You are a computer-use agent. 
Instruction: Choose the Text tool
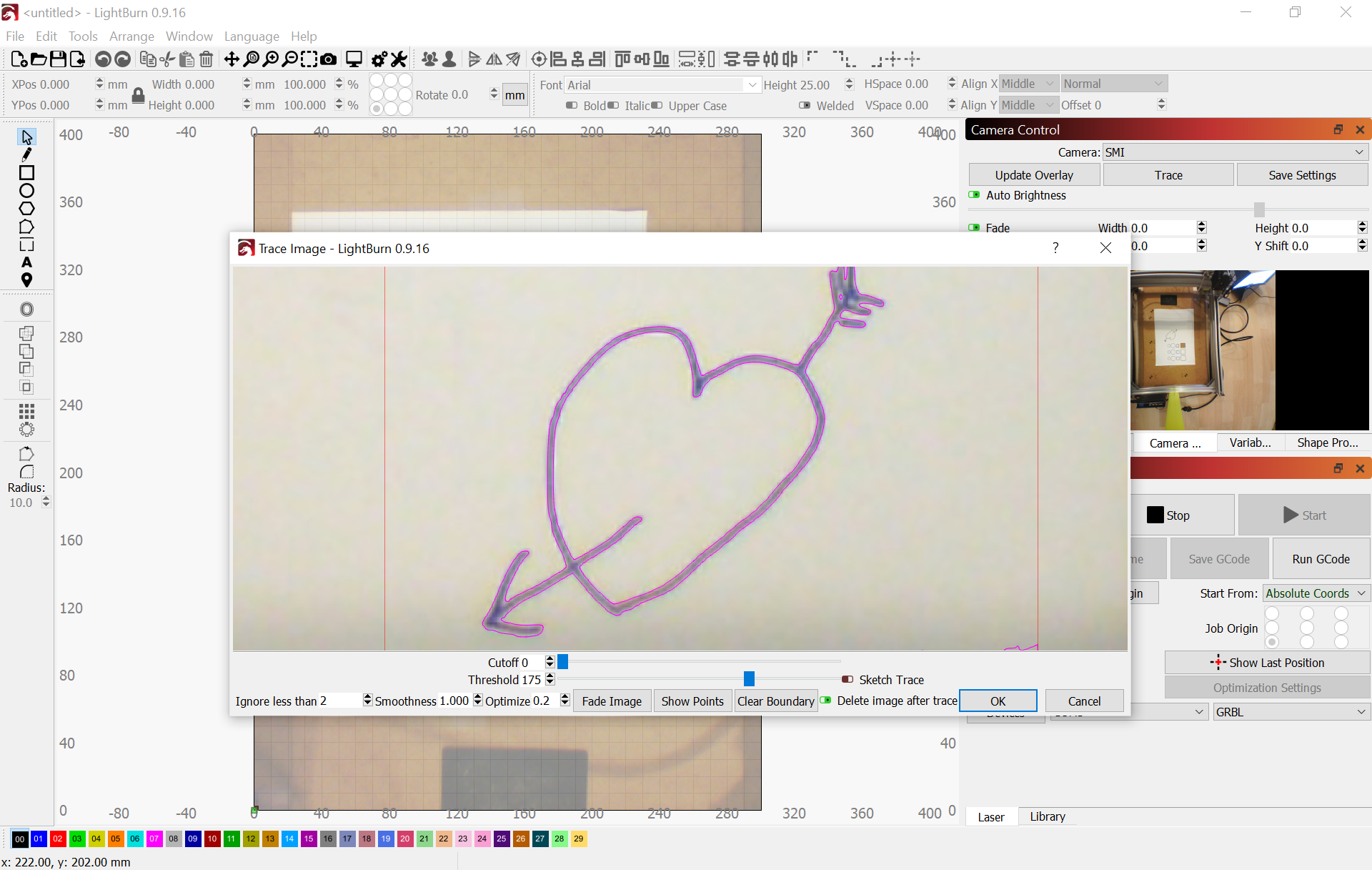(27, 262)
